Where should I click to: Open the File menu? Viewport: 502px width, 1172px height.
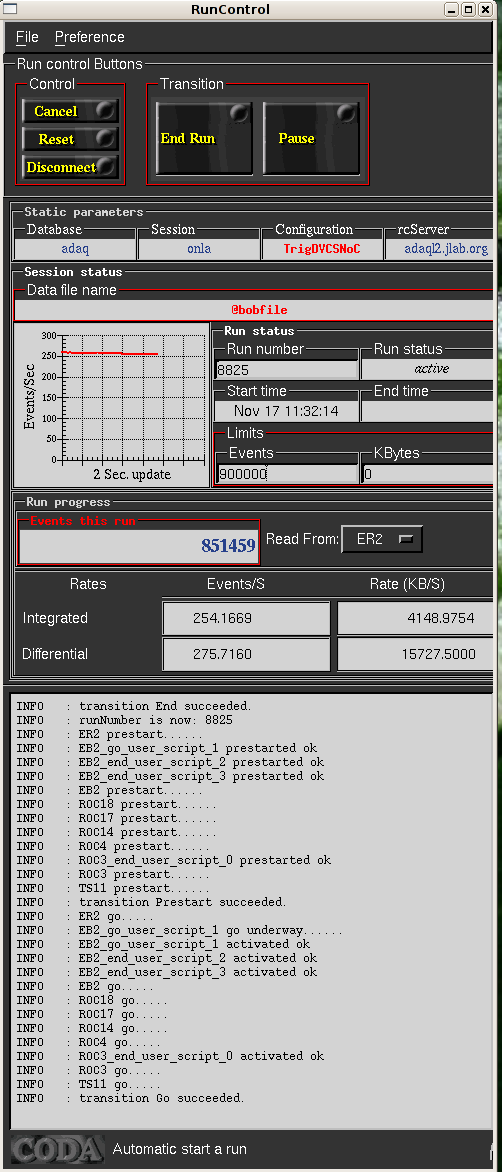pyautogui.click(x=27, y=37)
